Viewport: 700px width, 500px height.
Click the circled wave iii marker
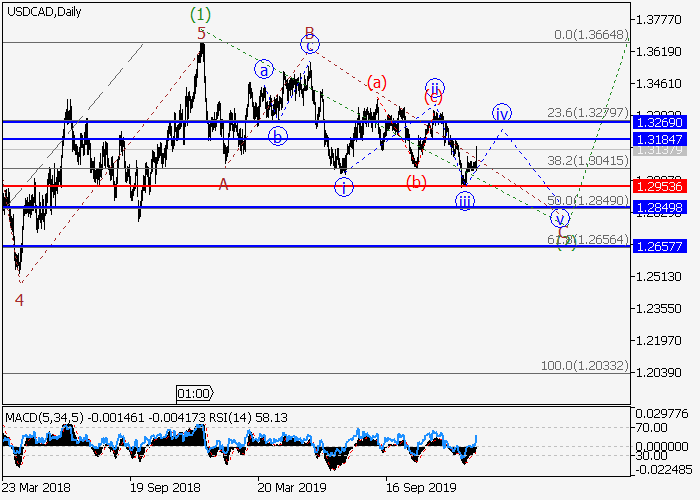(465, 201)
